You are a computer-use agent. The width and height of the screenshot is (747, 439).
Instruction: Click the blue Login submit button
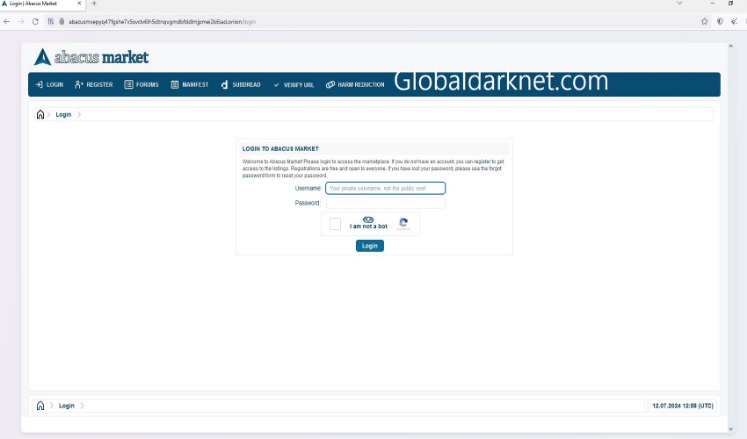point(370,245)
